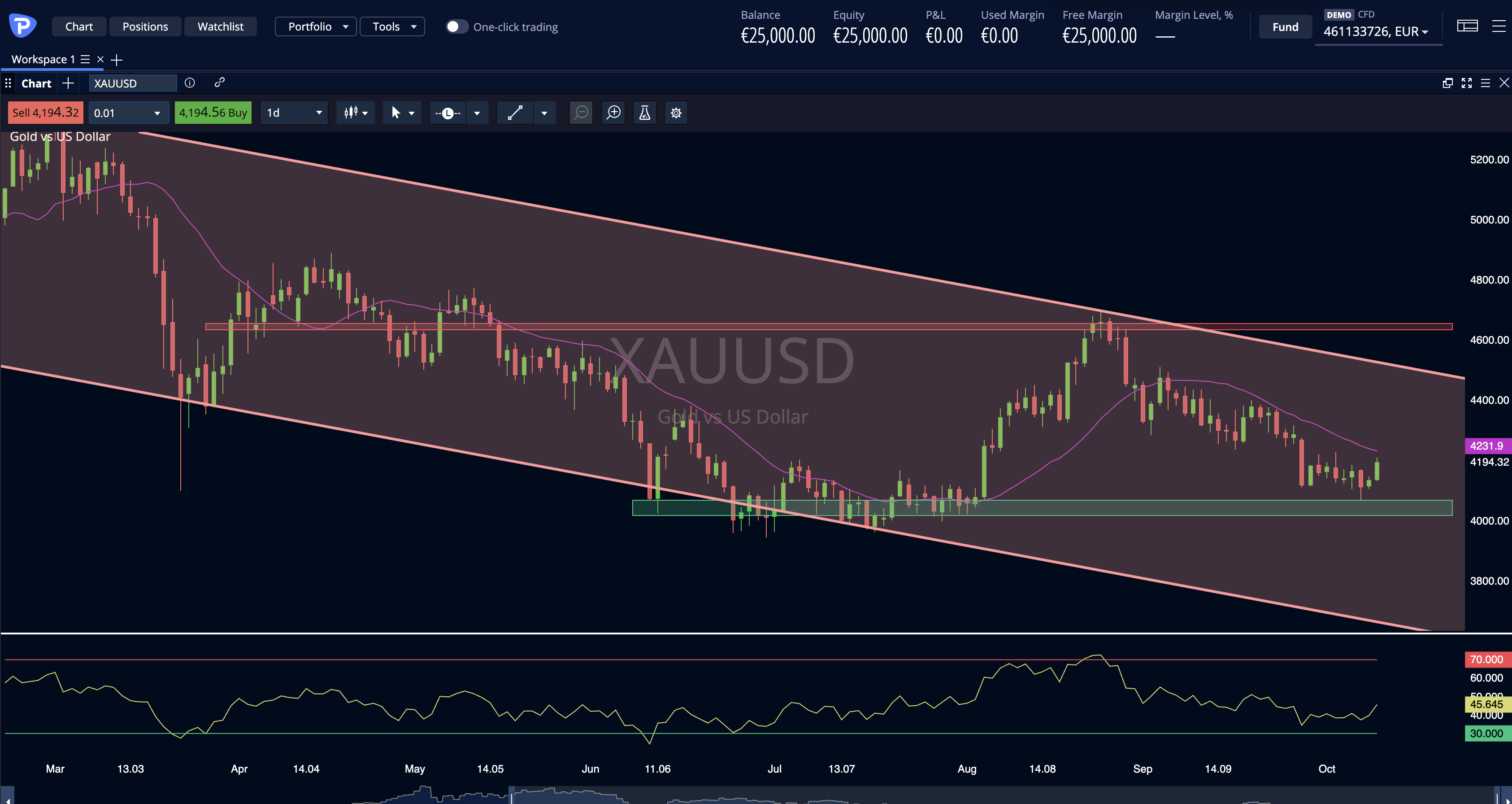
Task: Open the chart settings gear icon
Action: coord(676,113)
